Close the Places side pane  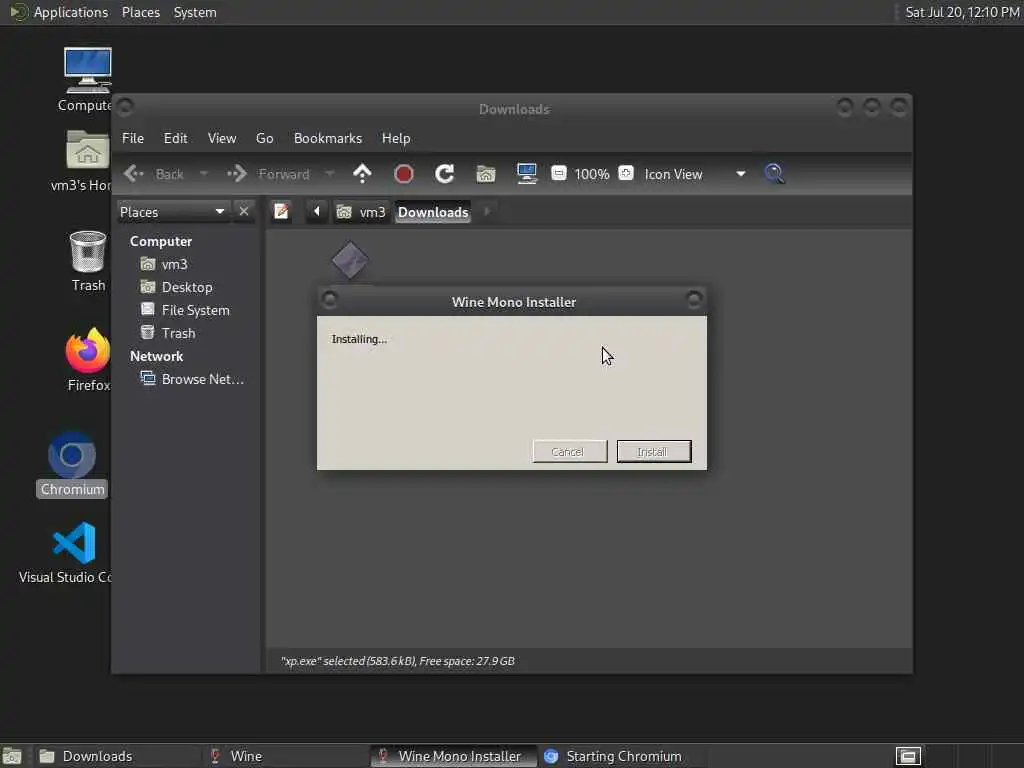[x=244, y=212]
